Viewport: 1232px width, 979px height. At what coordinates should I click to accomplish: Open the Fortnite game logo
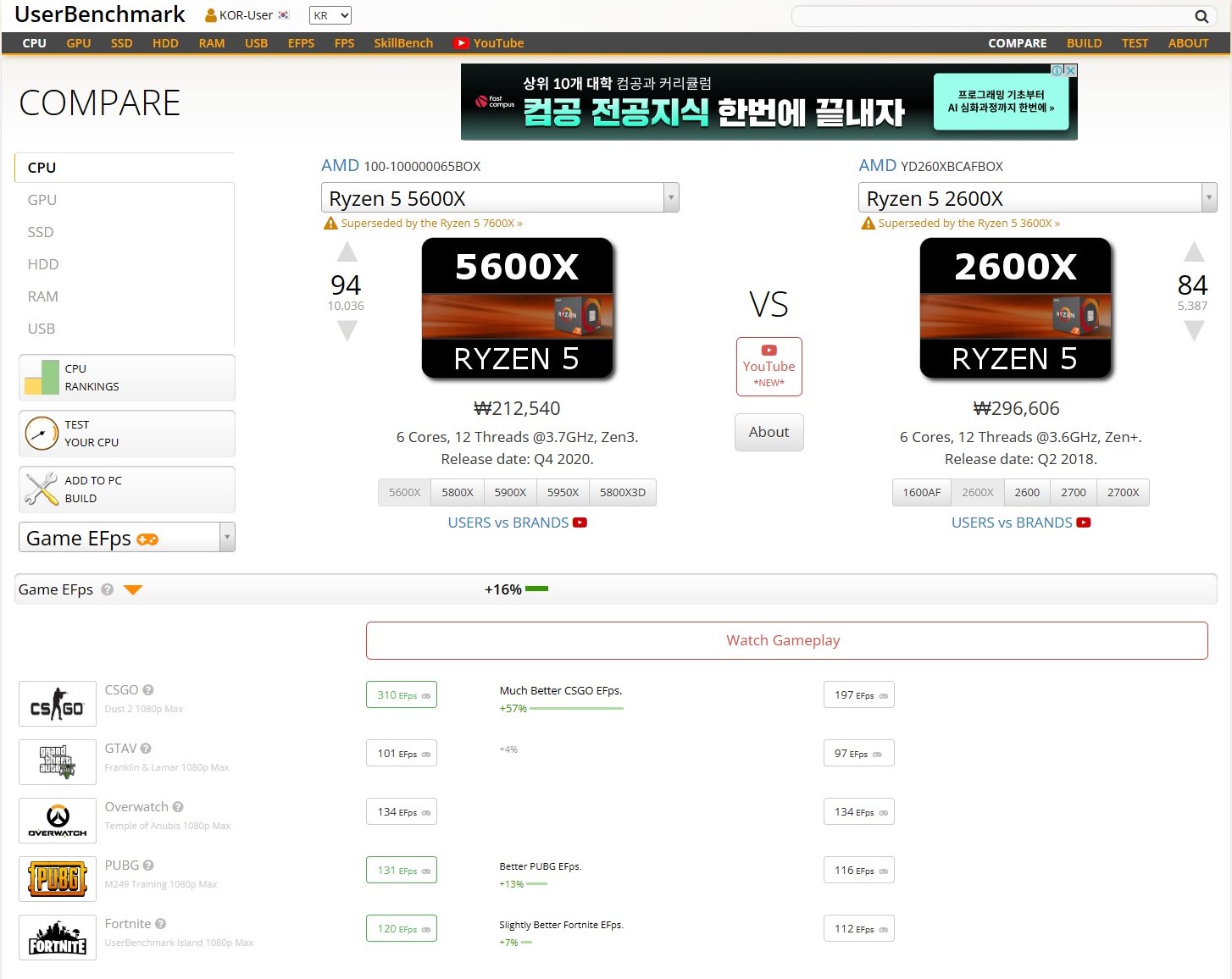pos(58,938)
